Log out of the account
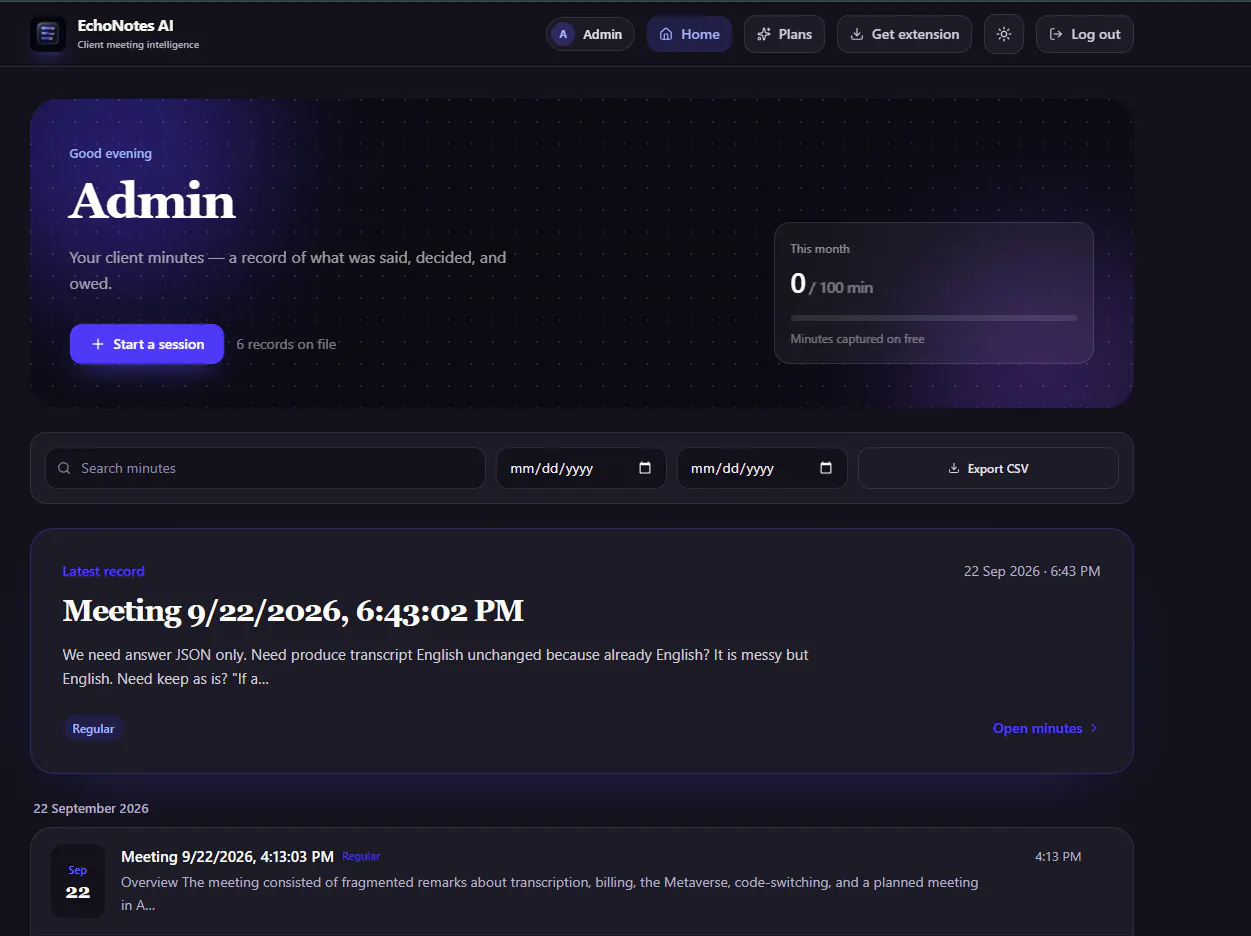1251x936 pixels. 1085,34
